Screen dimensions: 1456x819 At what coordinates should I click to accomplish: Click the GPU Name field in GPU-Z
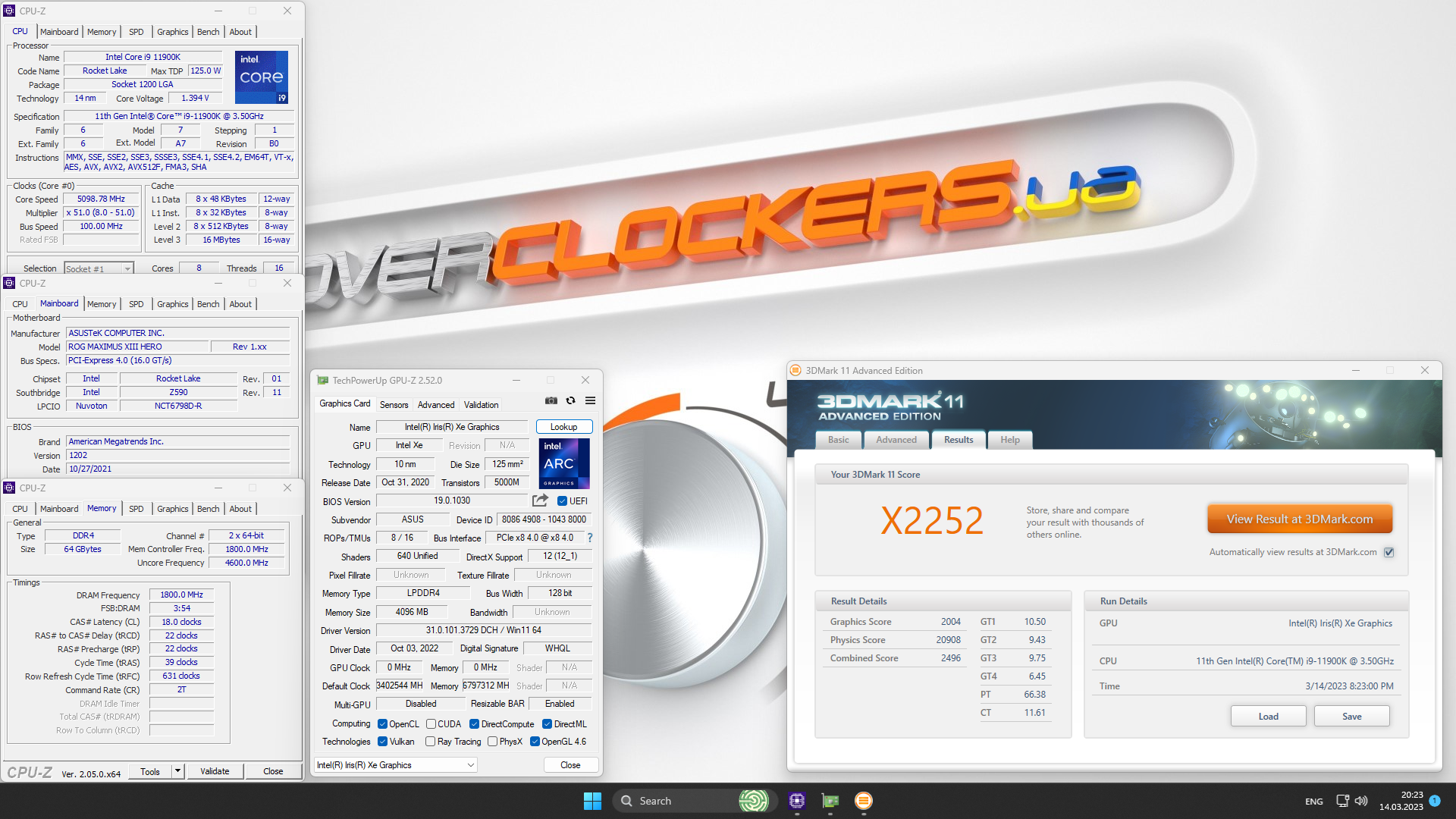click(x=451, y=427)
